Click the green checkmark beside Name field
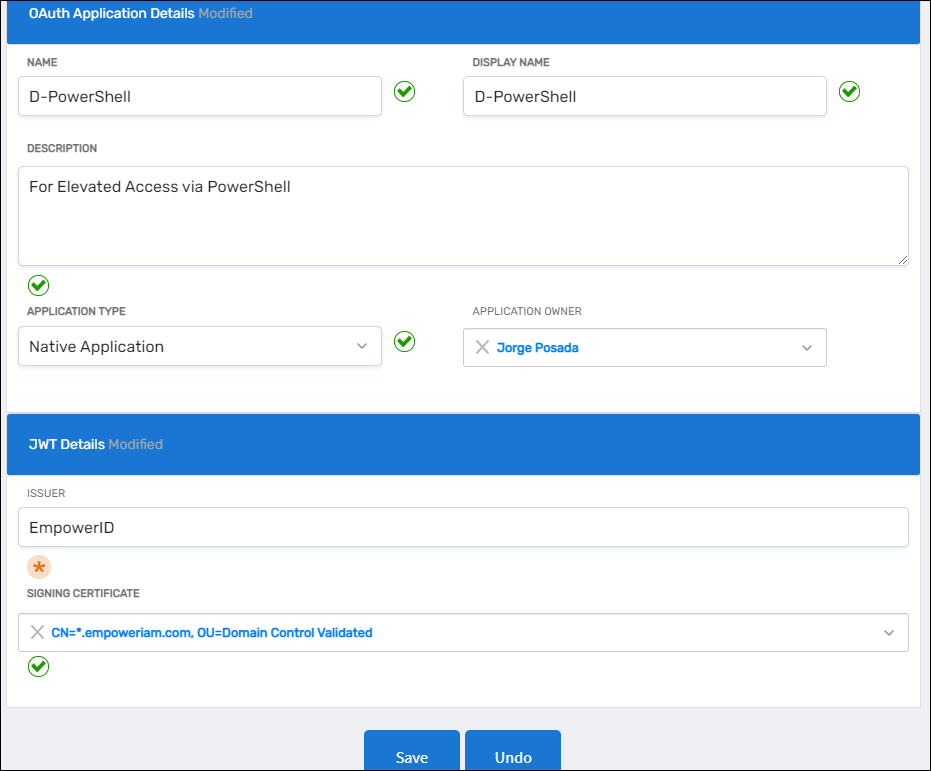 pos(404,91)
